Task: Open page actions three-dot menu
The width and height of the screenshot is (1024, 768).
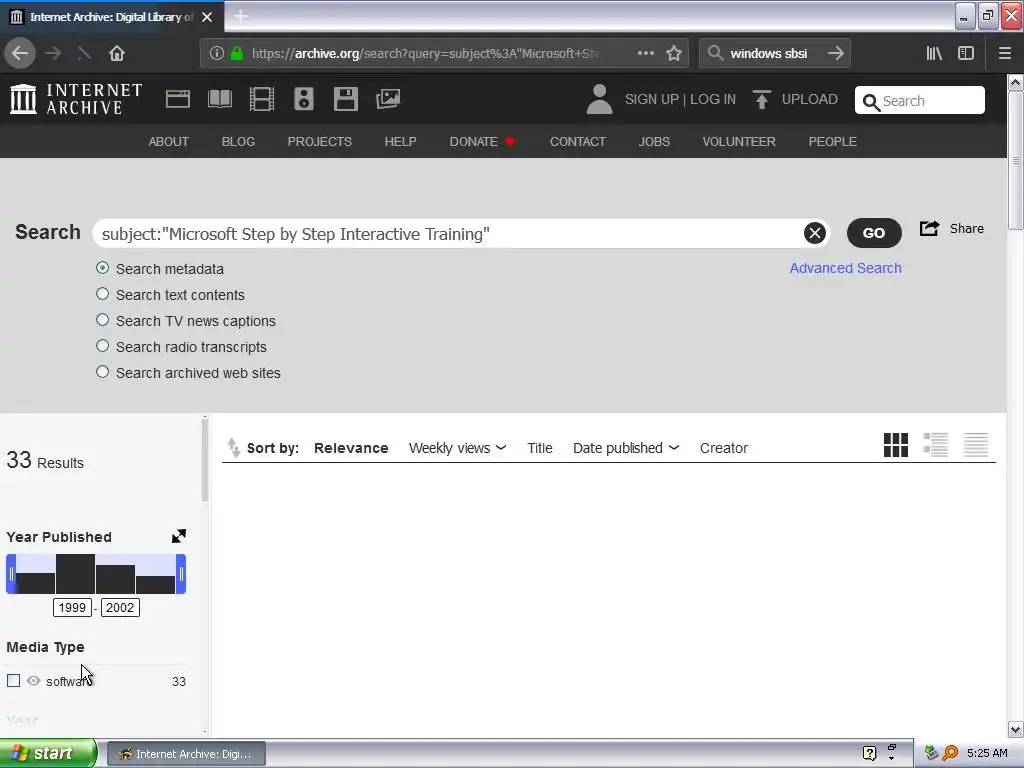Action: pos(645,53)
